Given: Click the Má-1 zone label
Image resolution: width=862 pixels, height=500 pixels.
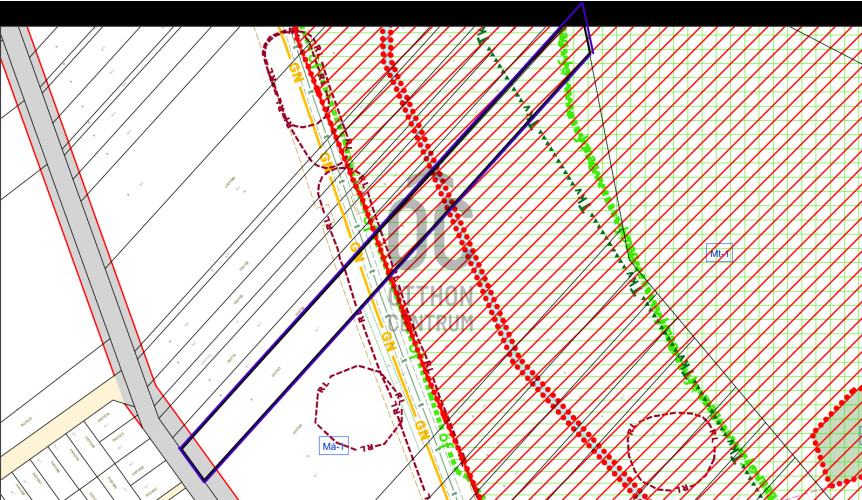Looking at the screenshot, I should click(334, 445).
